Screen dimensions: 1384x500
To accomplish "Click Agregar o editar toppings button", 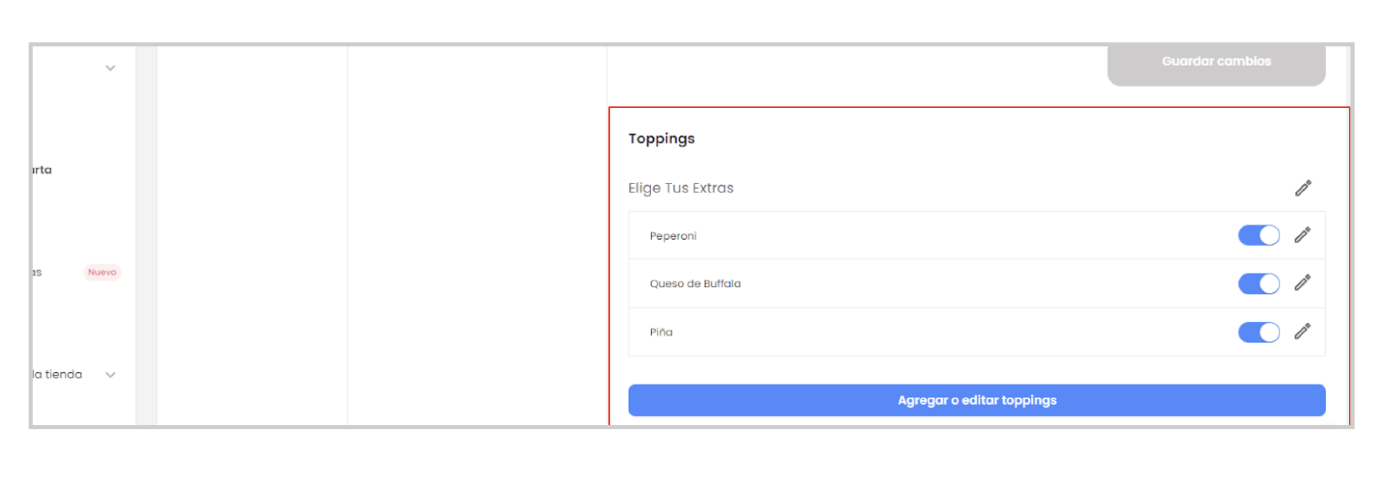I will pos(976,400).
